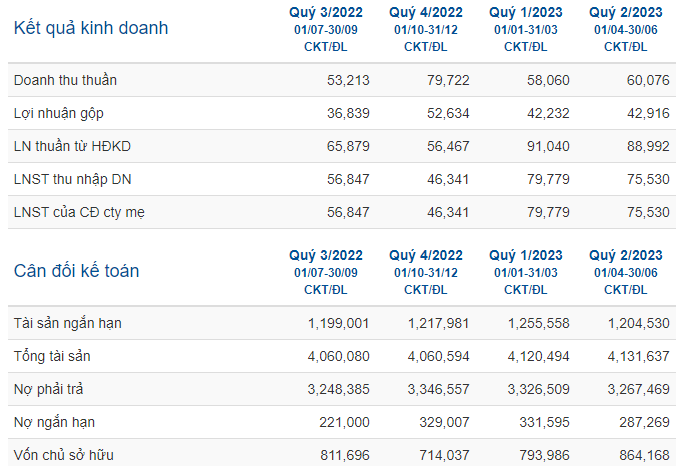The width and height of the screenshot is (682, 466).
Task: Select the Nợ ngắn hạn row label
Action: click(x=54, y=422)
